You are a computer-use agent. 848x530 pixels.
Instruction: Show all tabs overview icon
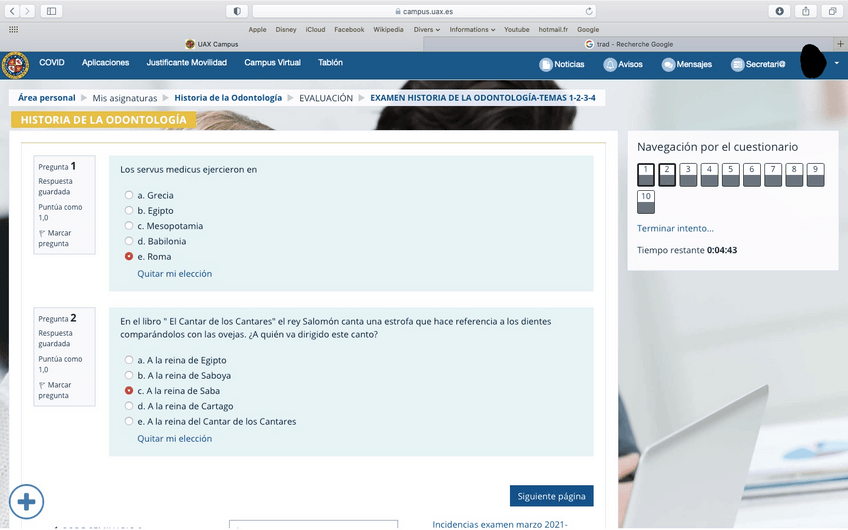coord(832,11)
